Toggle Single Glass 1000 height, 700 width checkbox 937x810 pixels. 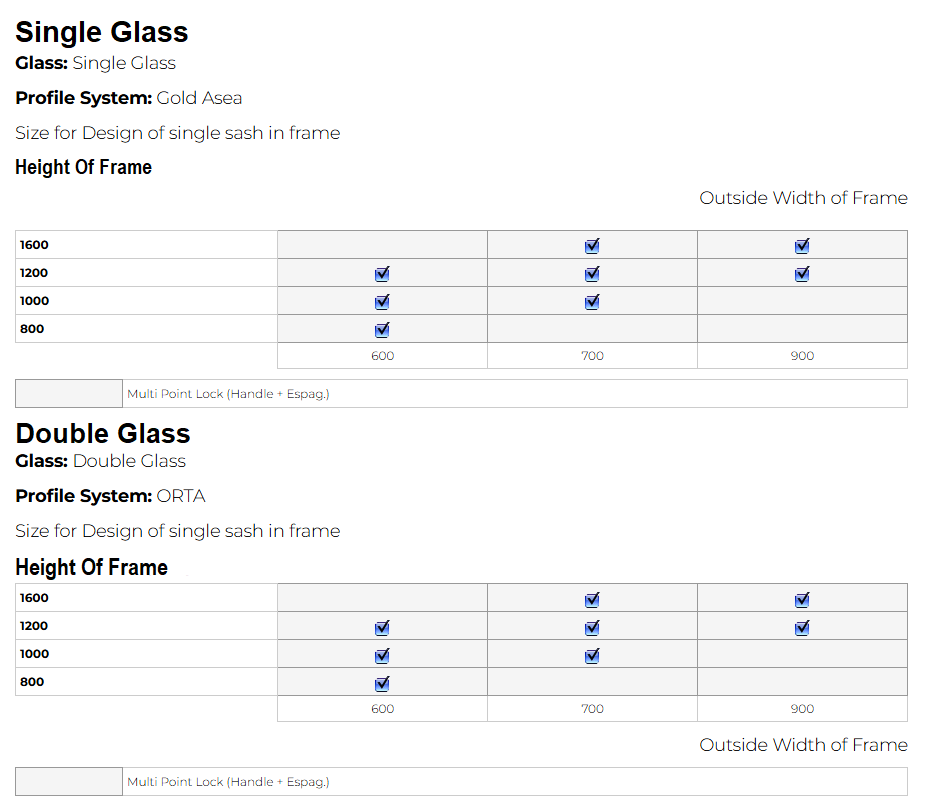point(592,302)
